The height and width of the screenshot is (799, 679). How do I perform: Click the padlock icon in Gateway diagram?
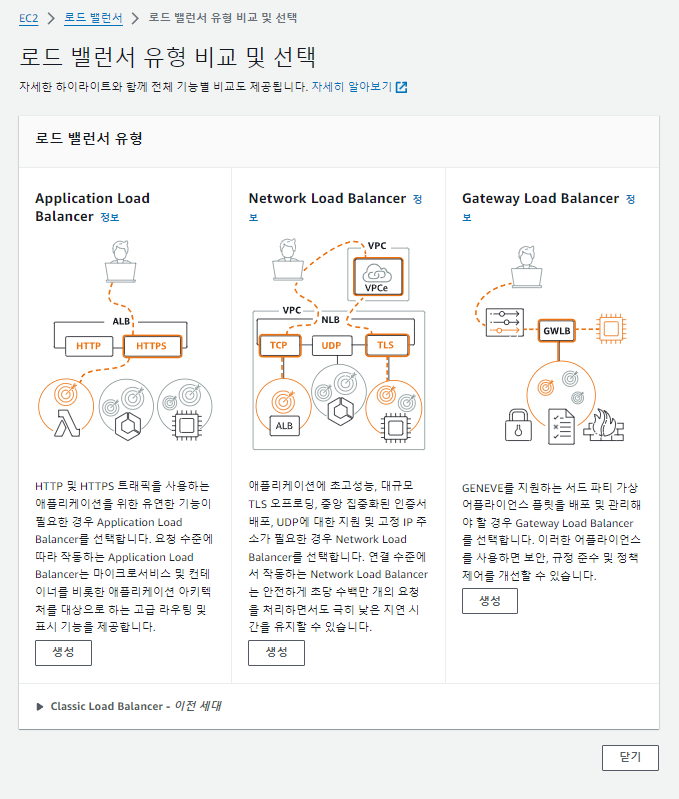(x=518, y=425)
